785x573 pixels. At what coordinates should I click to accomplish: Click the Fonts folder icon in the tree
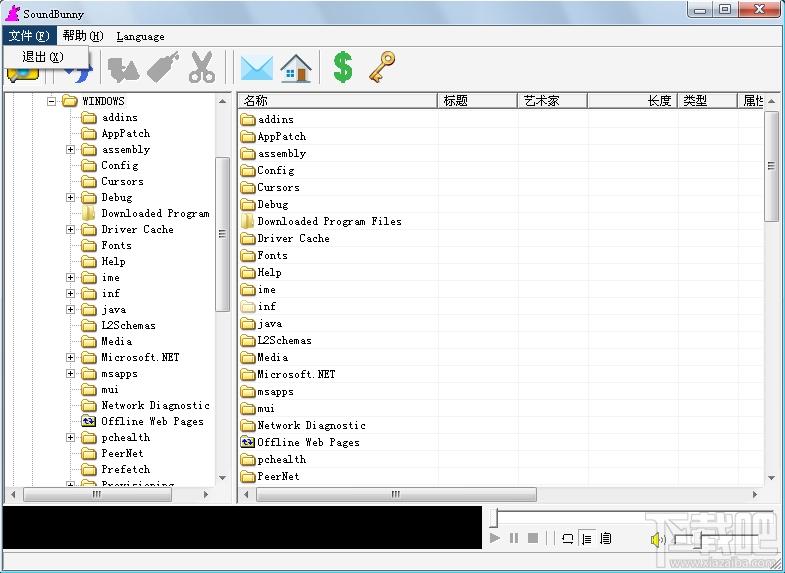click(89, 246)
